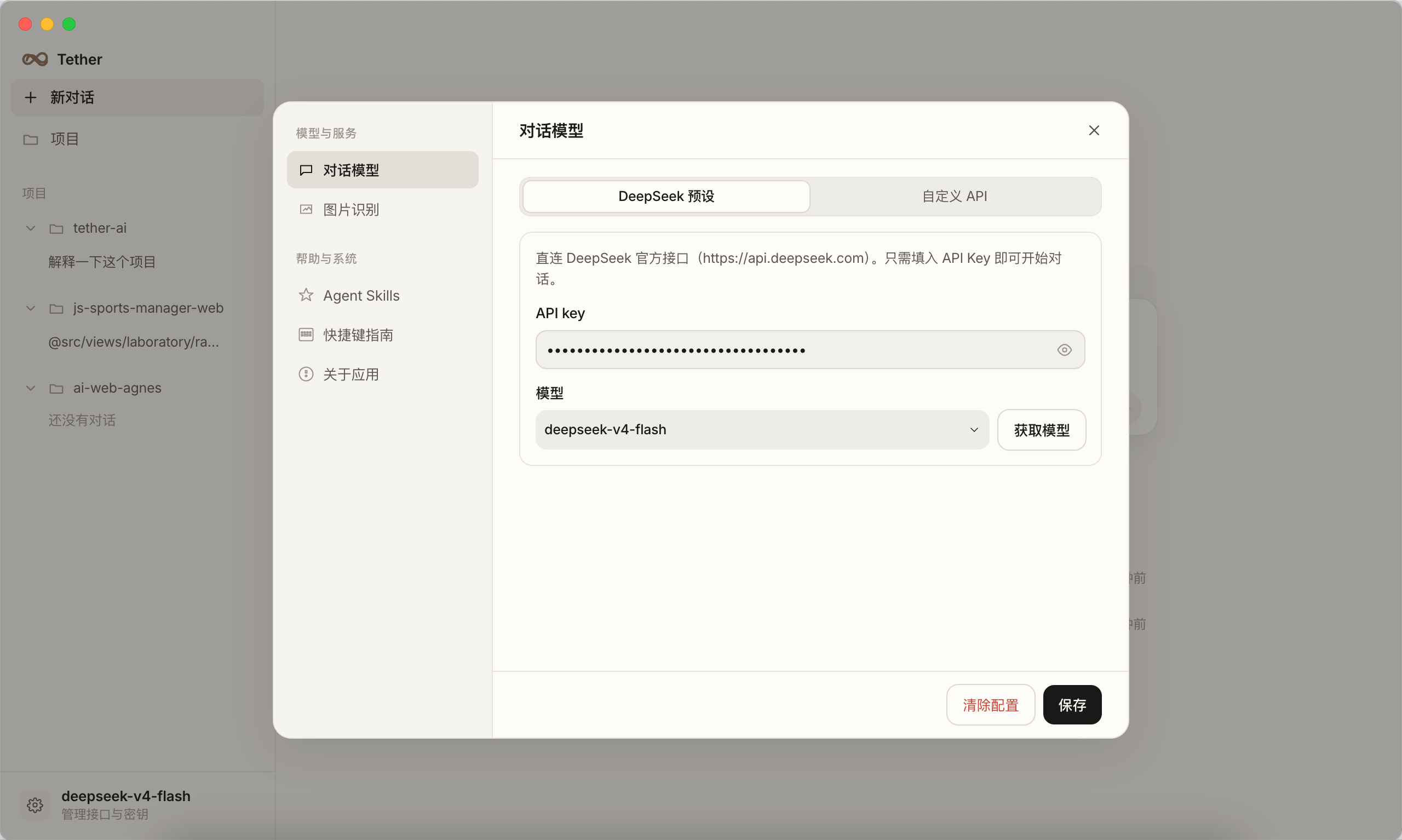Click the 还没有对话 placeholder text
The width and height of the screenshot is (1402, 840).
82,420
